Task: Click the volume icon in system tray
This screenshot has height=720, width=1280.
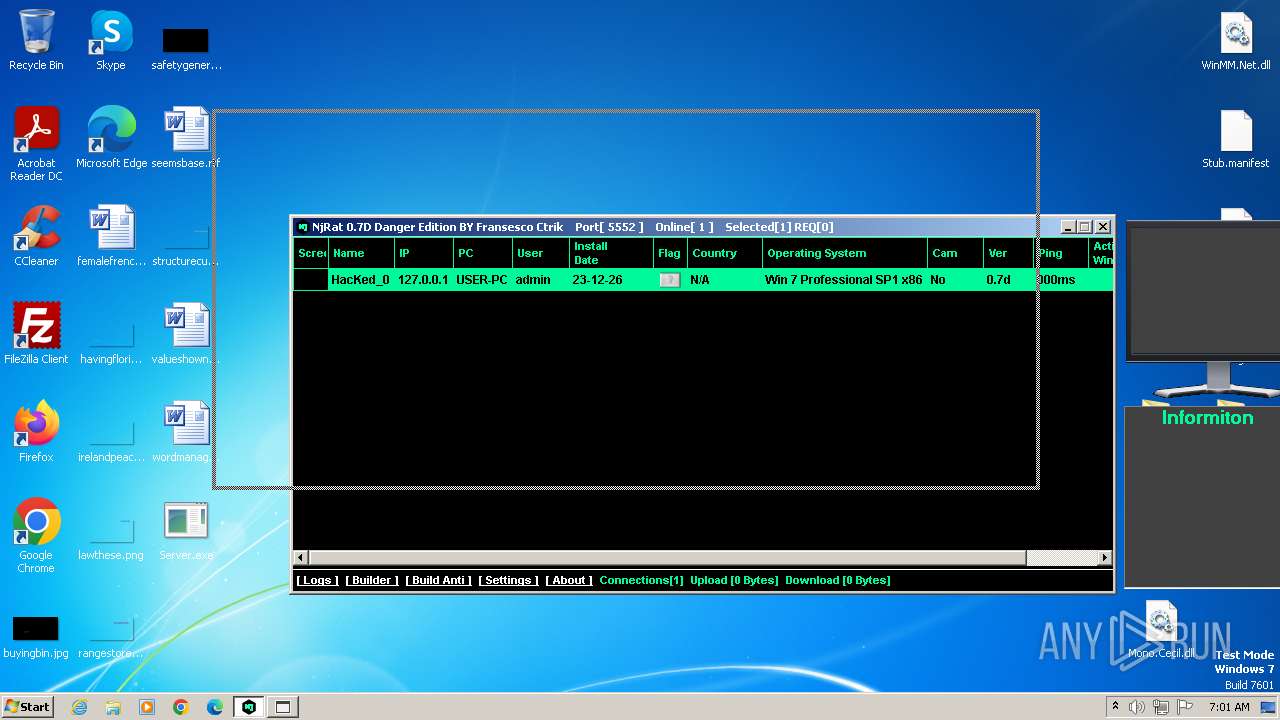Action: pyautogui.click(x=1137, y=707)
